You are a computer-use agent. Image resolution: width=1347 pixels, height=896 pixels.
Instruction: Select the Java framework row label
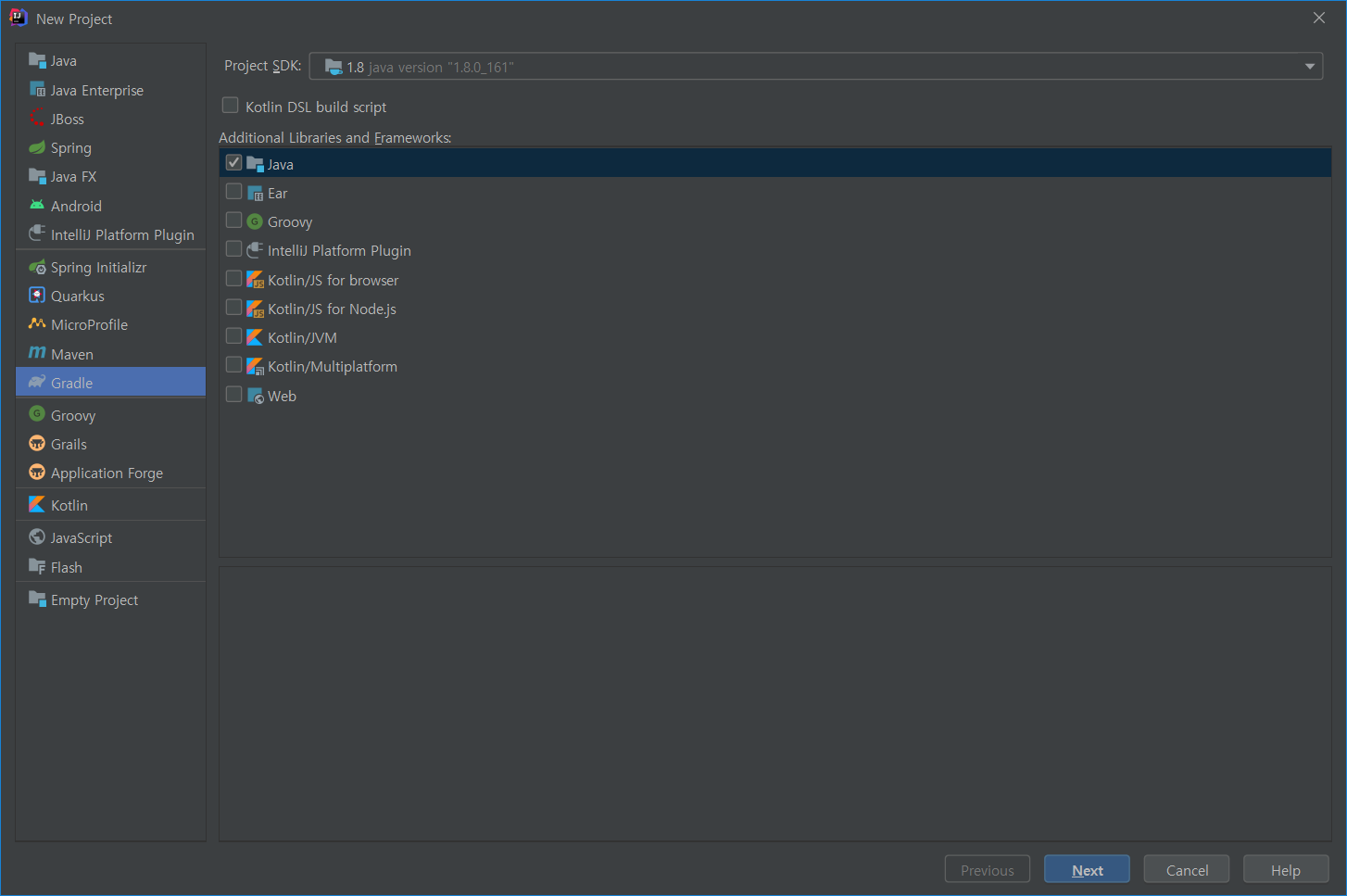click(x=281, y=164)
